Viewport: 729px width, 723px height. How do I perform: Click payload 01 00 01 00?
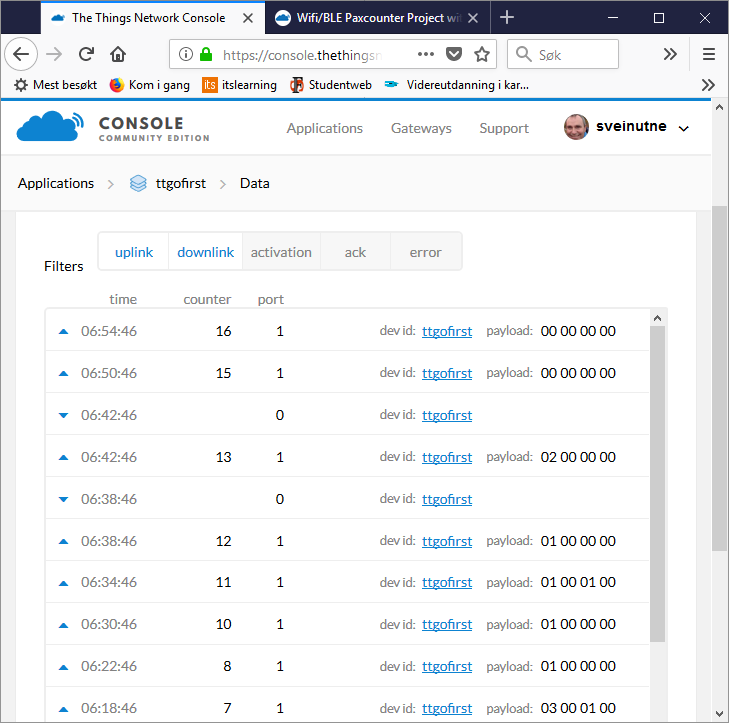tap(578, 582)
